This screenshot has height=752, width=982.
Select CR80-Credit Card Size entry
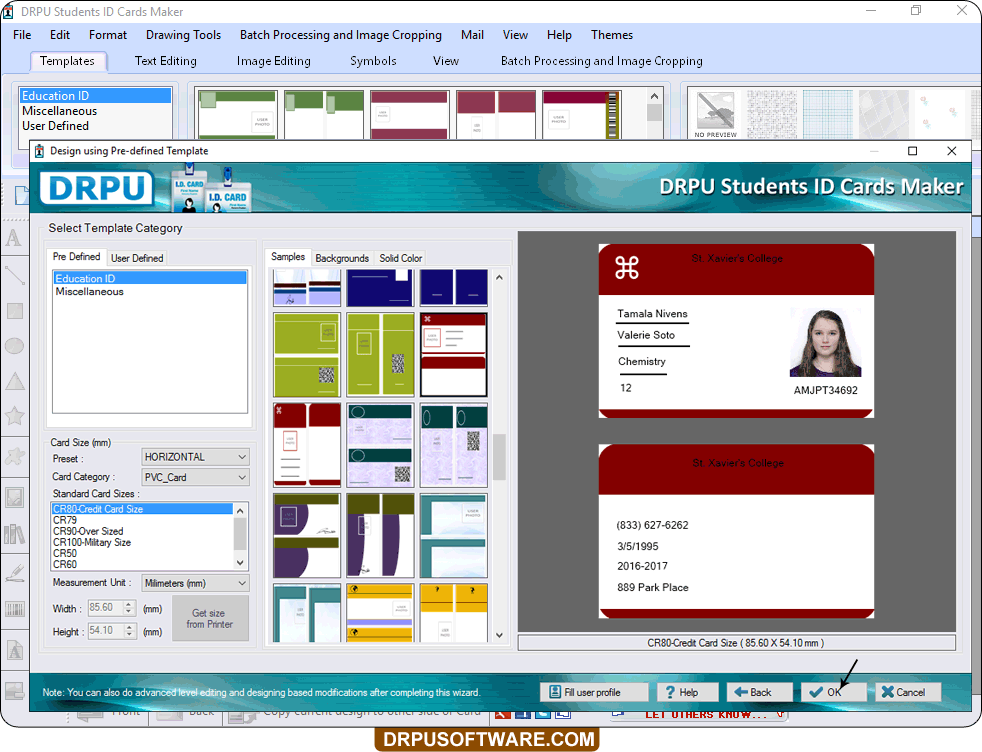click(x=142, y=509)
